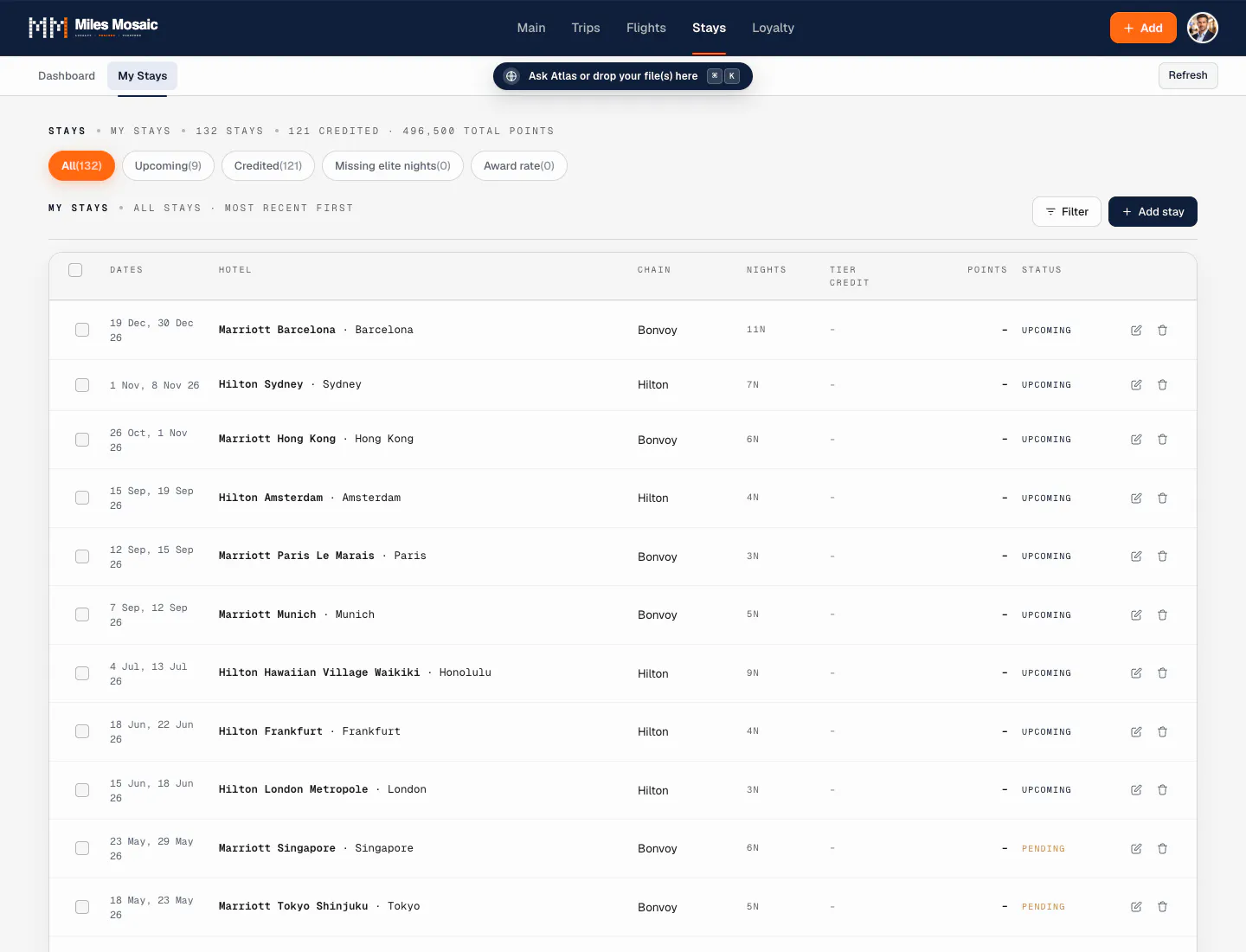The width and height of the screenshot is (1246, 952).
Task: Delete the Hilton Frankfurt stay
Action: [1162, 731]
